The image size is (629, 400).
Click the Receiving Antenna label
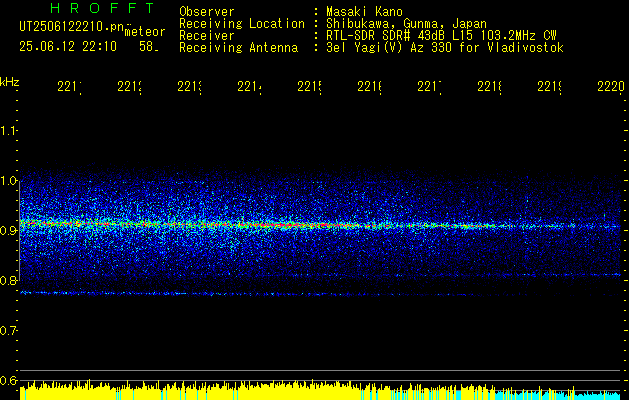(239, 48)
